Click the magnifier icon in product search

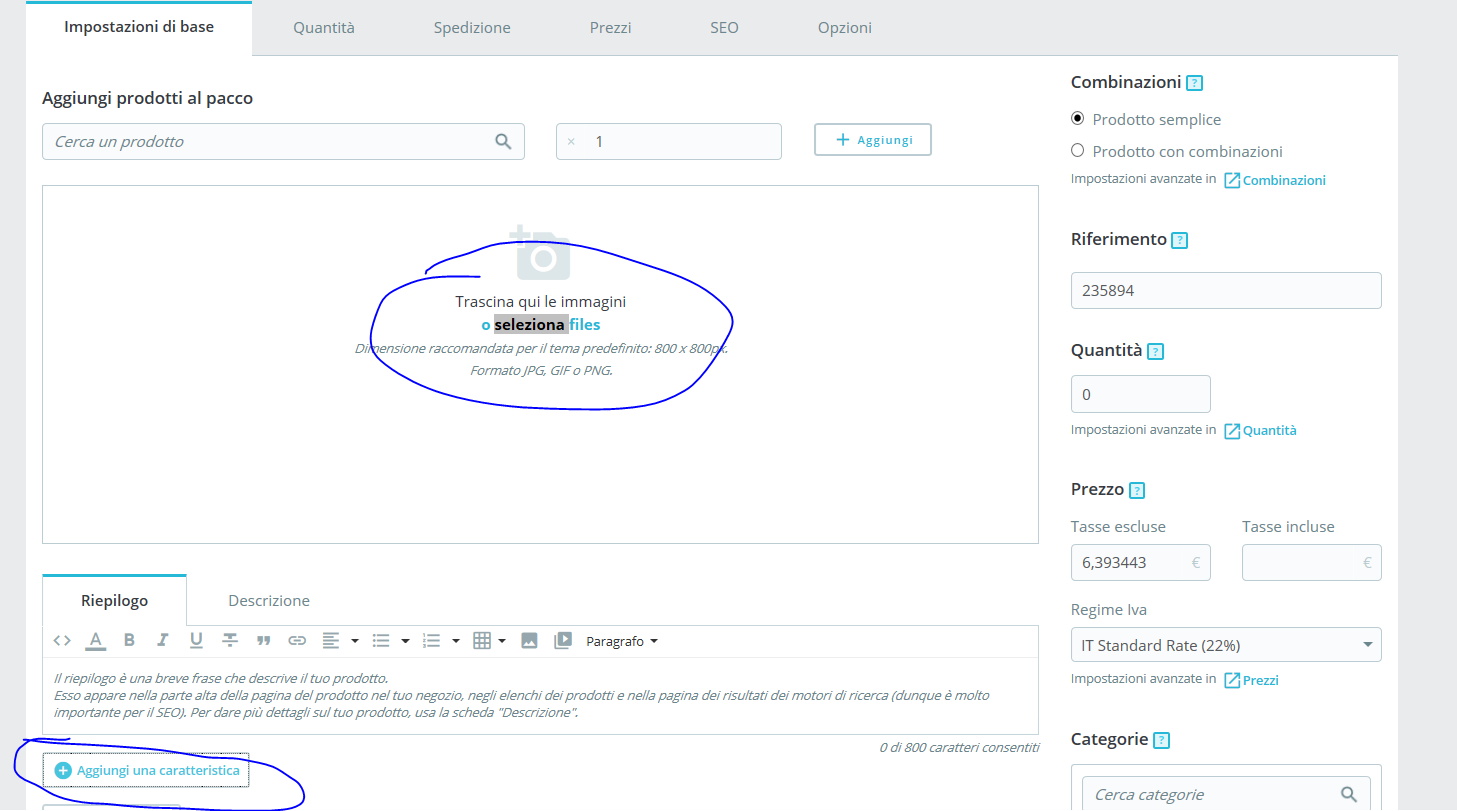pos(503,141)
